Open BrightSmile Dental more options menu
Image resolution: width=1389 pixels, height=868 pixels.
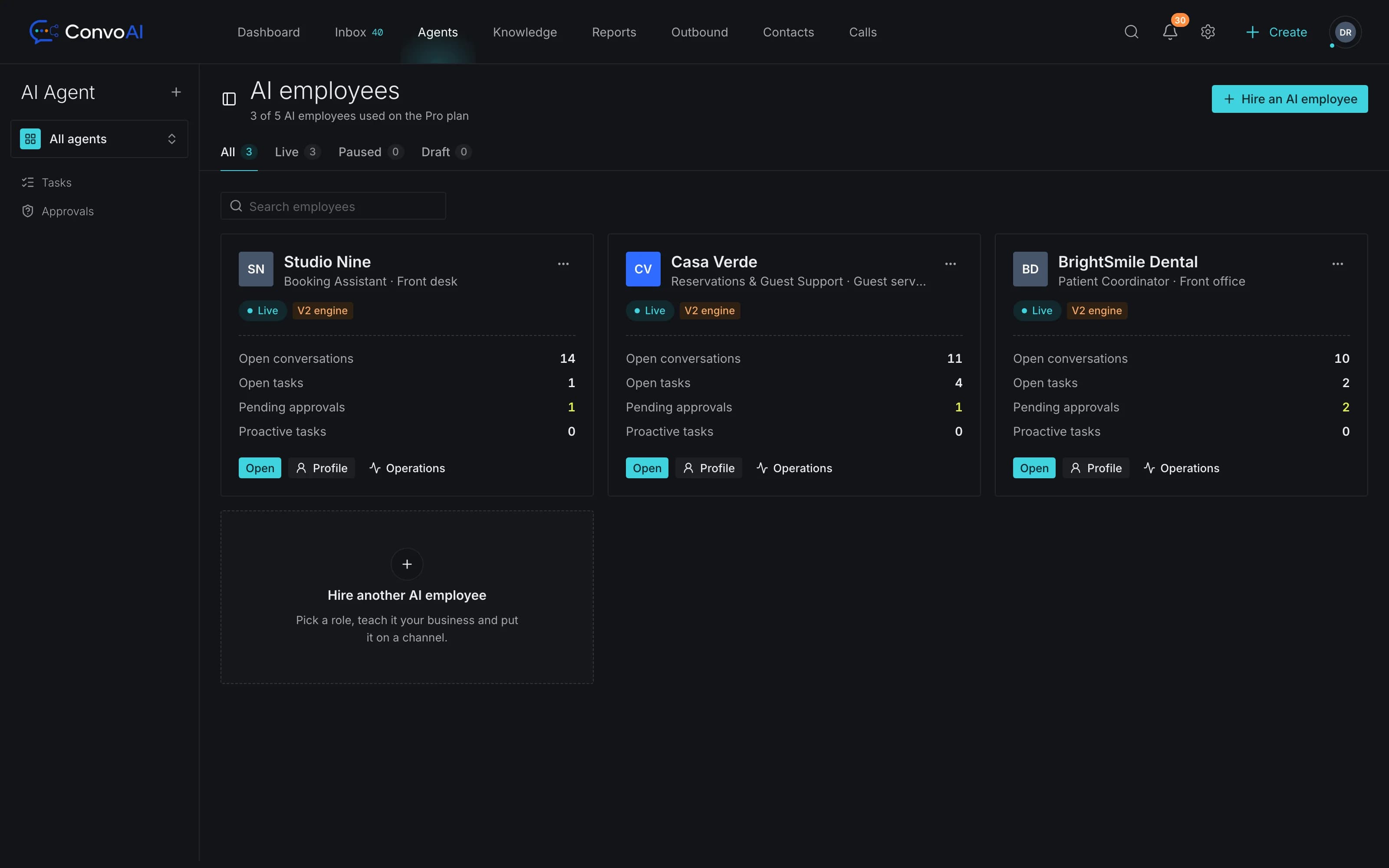click(1337, 263)
